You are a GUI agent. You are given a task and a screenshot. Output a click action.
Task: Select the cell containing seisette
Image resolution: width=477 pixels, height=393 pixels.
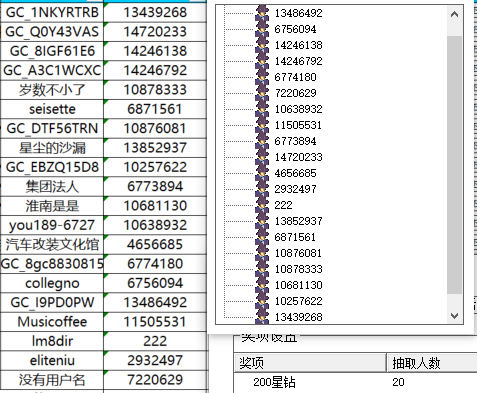click(x=52, y=109)
